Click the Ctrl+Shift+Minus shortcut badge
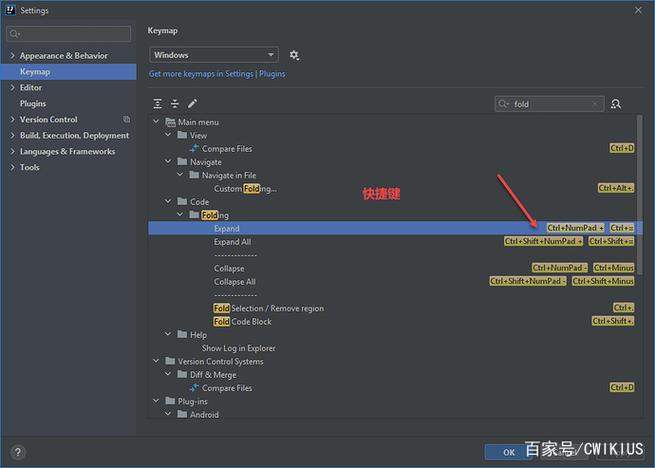 (x=603, y=281)
